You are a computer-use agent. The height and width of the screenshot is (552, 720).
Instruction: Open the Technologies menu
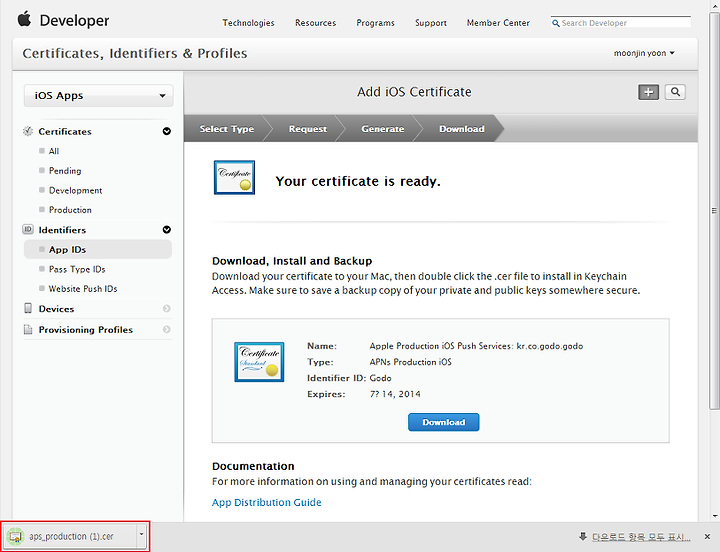pyautogui.click(x=248, y=23)
